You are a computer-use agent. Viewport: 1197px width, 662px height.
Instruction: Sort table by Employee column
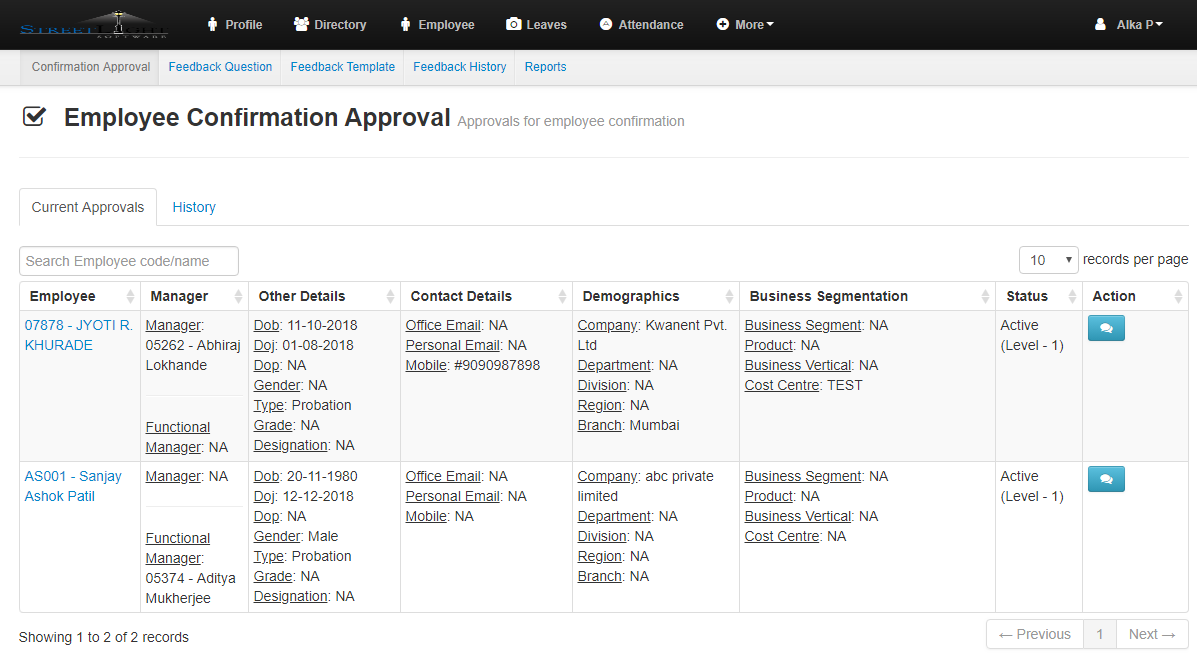click(80, 296)
